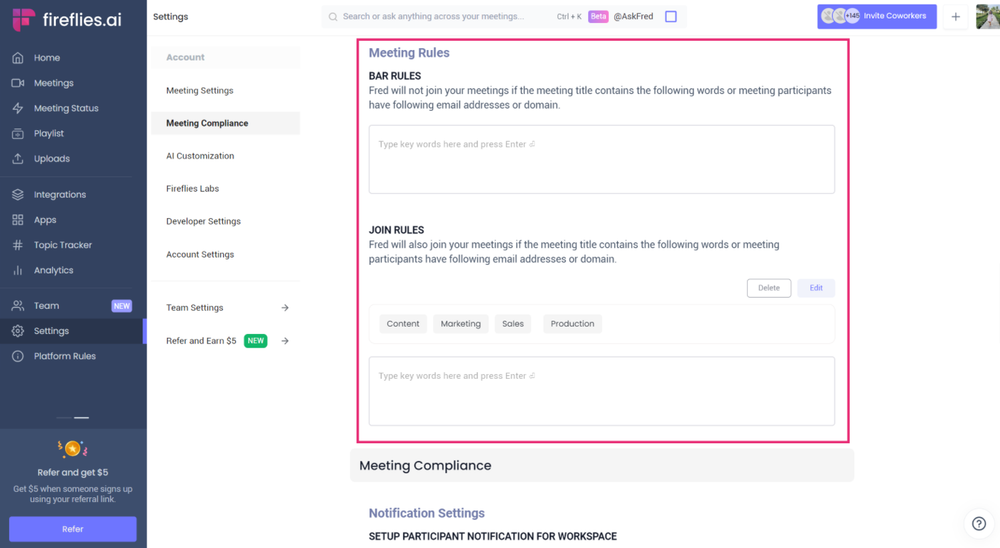Open the Analytics bar chart icon
This screenshot has width=1000, height=548.
18,270
